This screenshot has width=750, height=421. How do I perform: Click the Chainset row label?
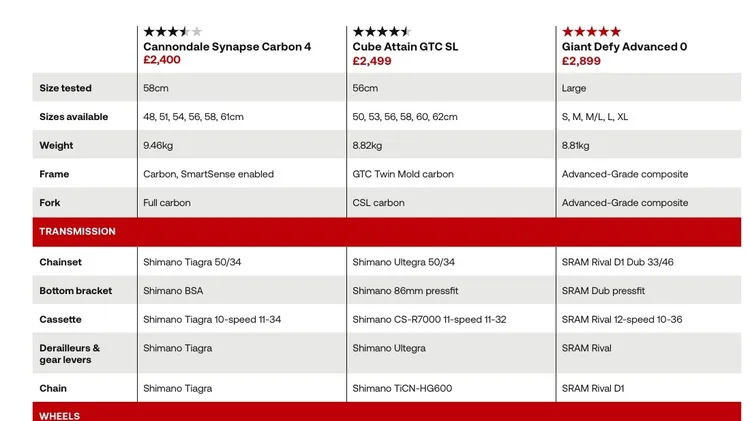coord(60,262)
